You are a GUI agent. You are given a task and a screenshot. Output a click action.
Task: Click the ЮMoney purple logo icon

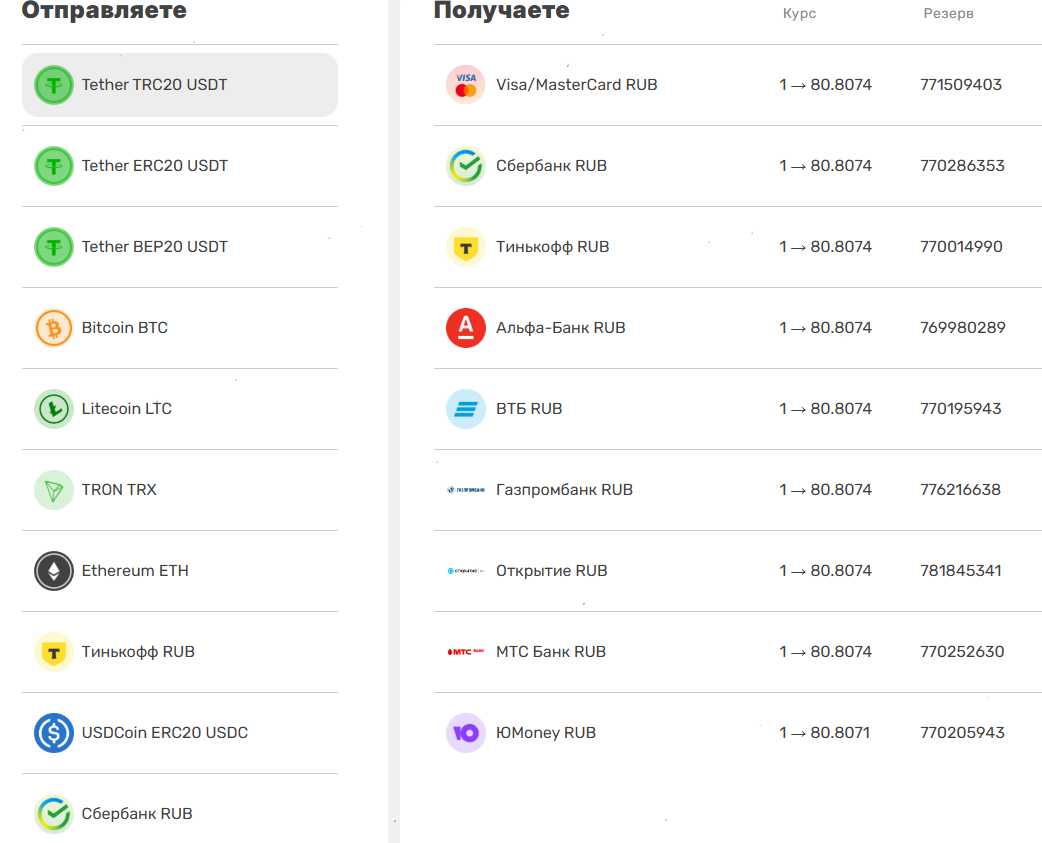(x=465, y=733)
